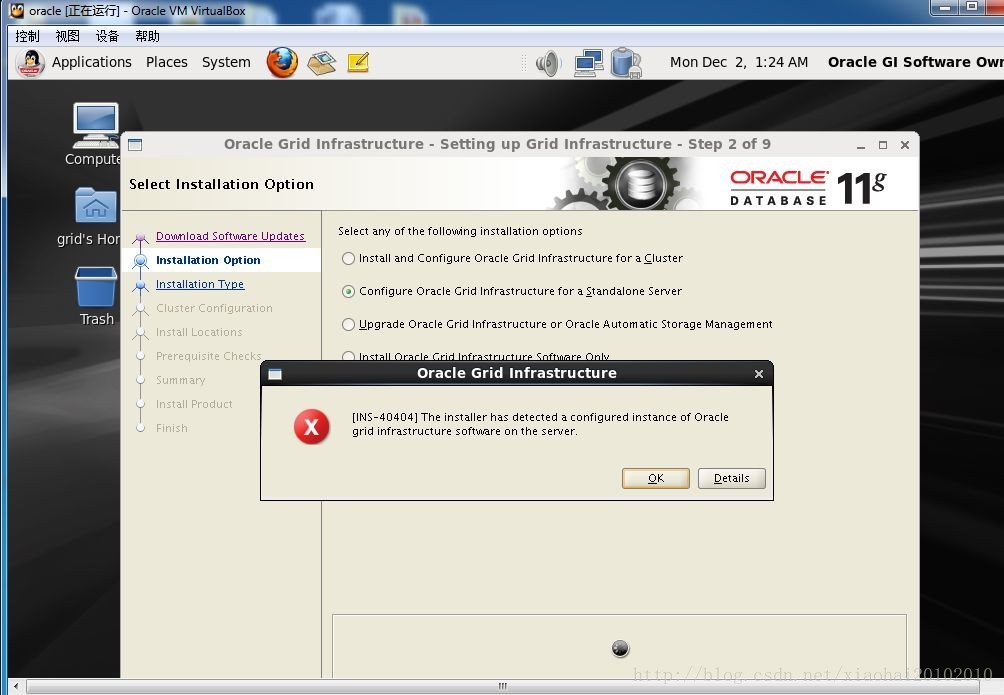Open the network connections tray icon

point(588,63)
